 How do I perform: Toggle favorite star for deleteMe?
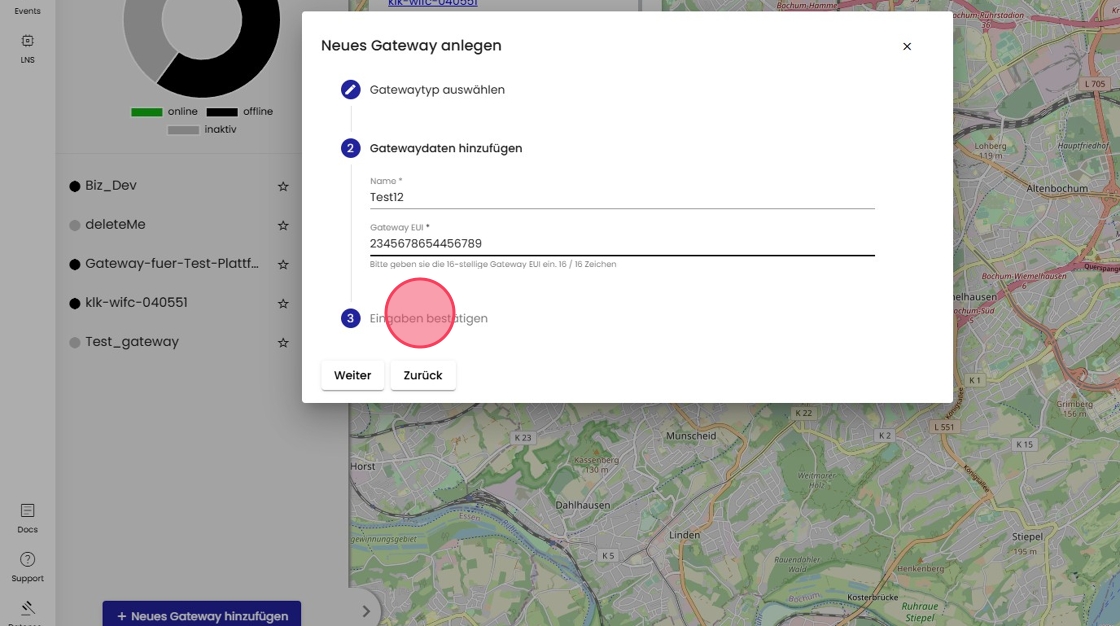tap(283, 226)
